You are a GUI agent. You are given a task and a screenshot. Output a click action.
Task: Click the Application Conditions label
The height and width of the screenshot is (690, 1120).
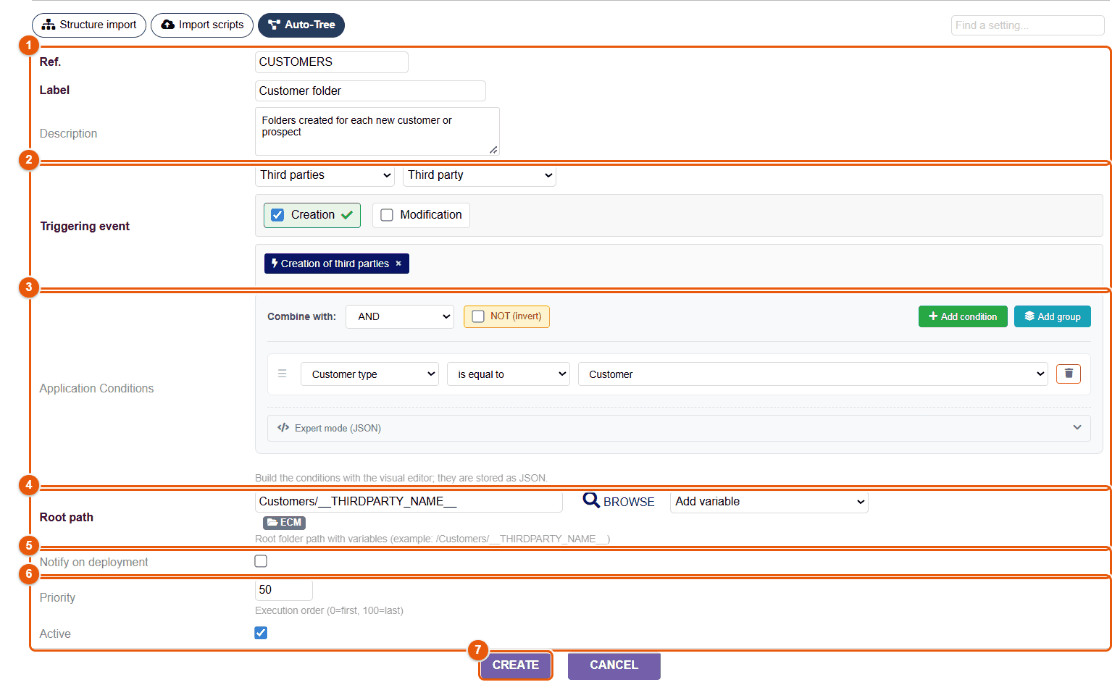click(x=96, y=389)
